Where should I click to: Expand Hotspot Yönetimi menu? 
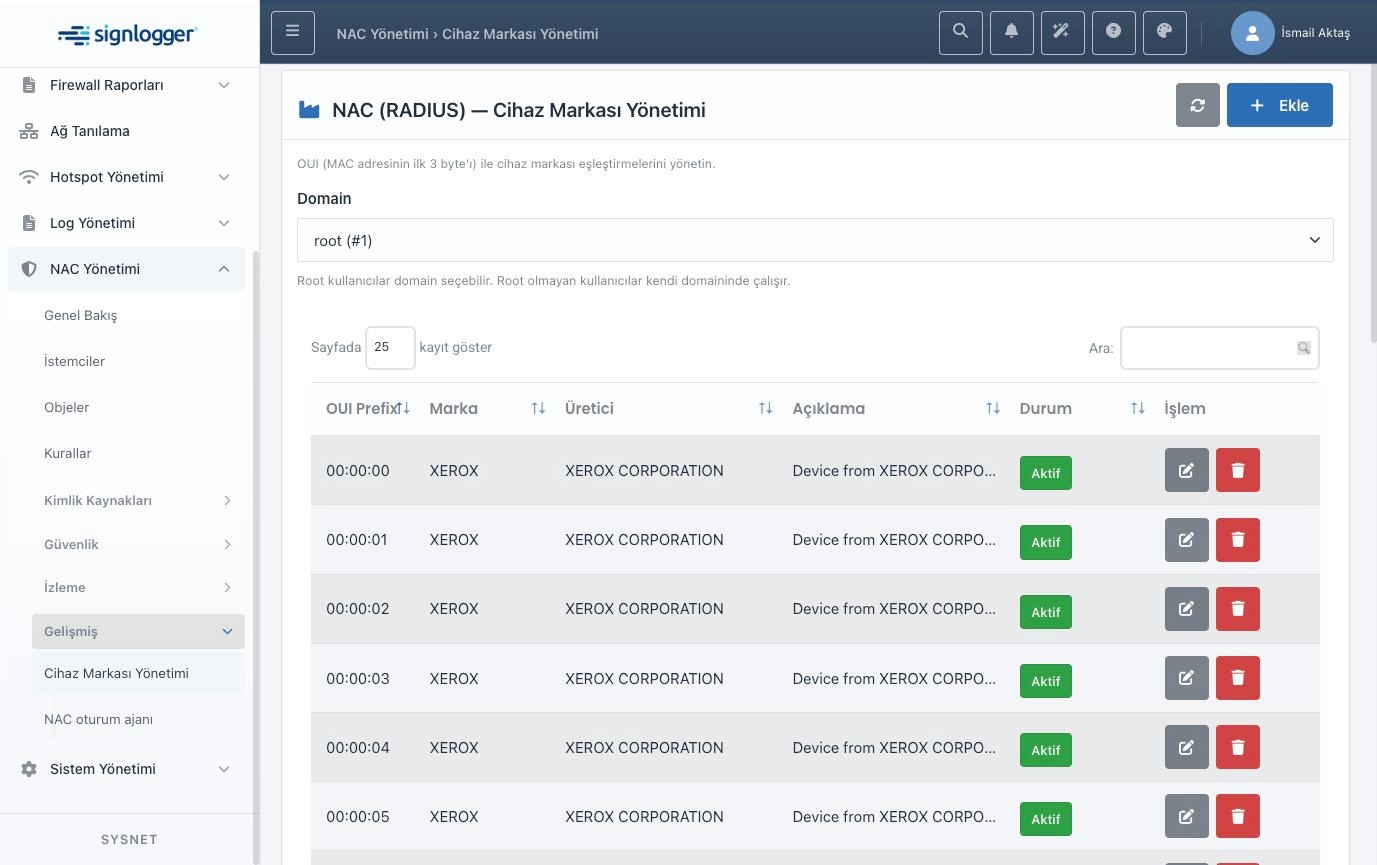pyautogui.click(x=126, y=177)
